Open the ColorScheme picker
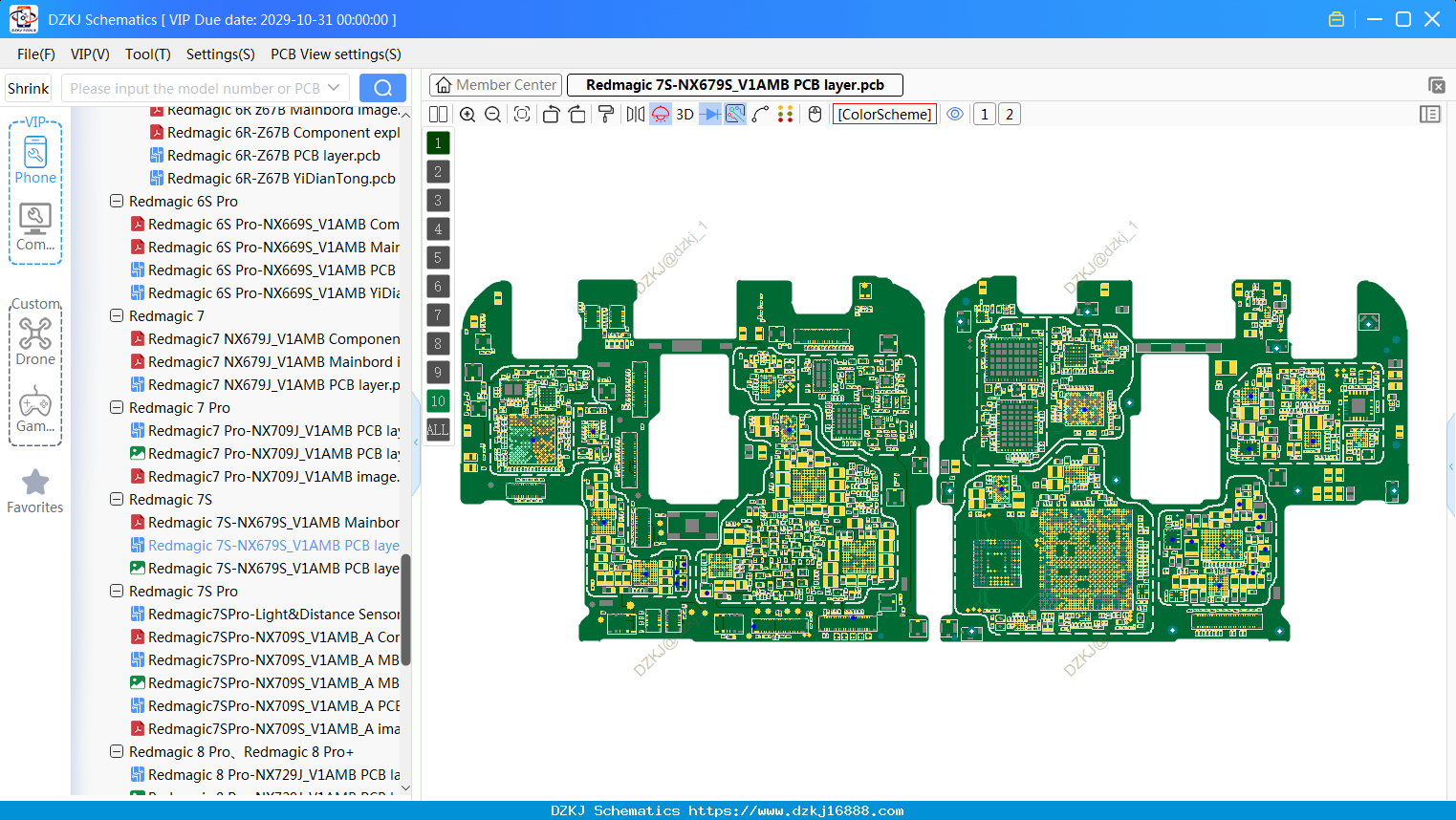Viewport: 1456px width, 820px height. [884, 115]
